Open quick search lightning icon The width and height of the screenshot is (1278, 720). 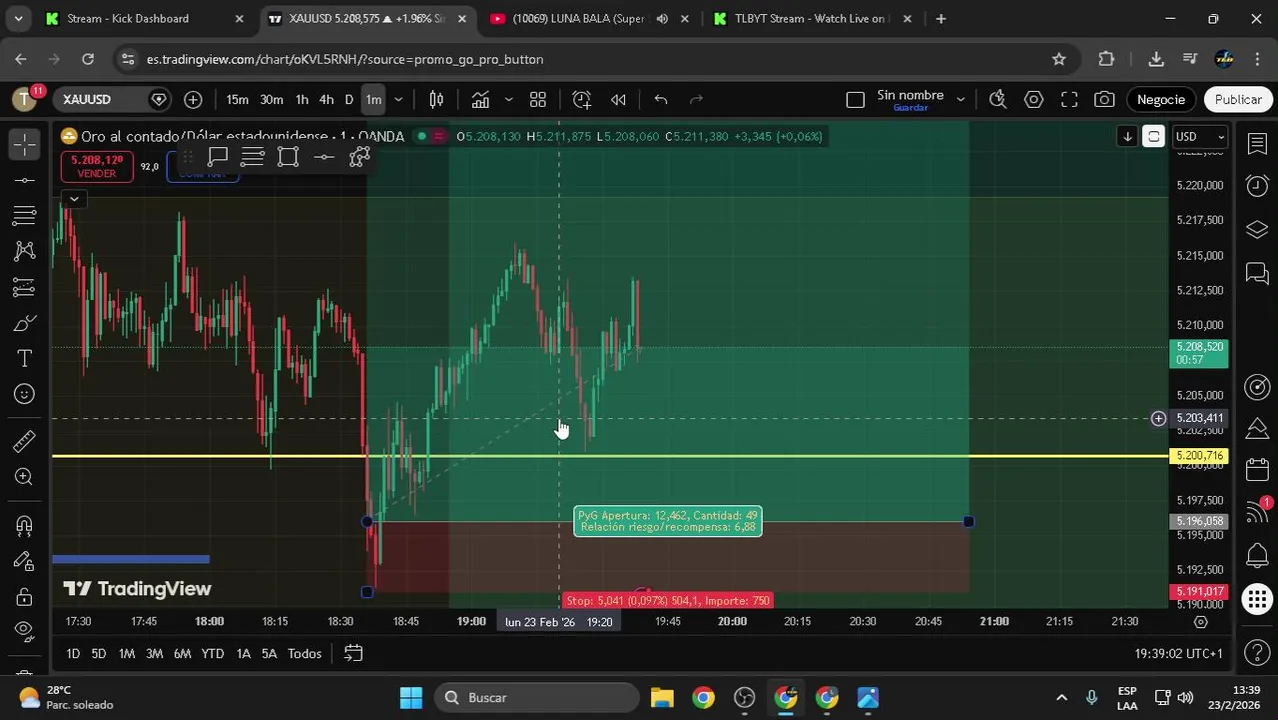(x=997, y=99)
